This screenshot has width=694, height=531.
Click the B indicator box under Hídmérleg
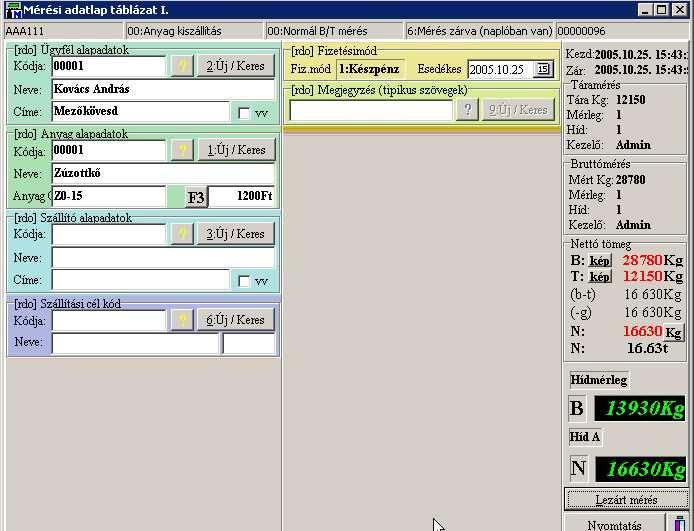[x=577, y=408]
